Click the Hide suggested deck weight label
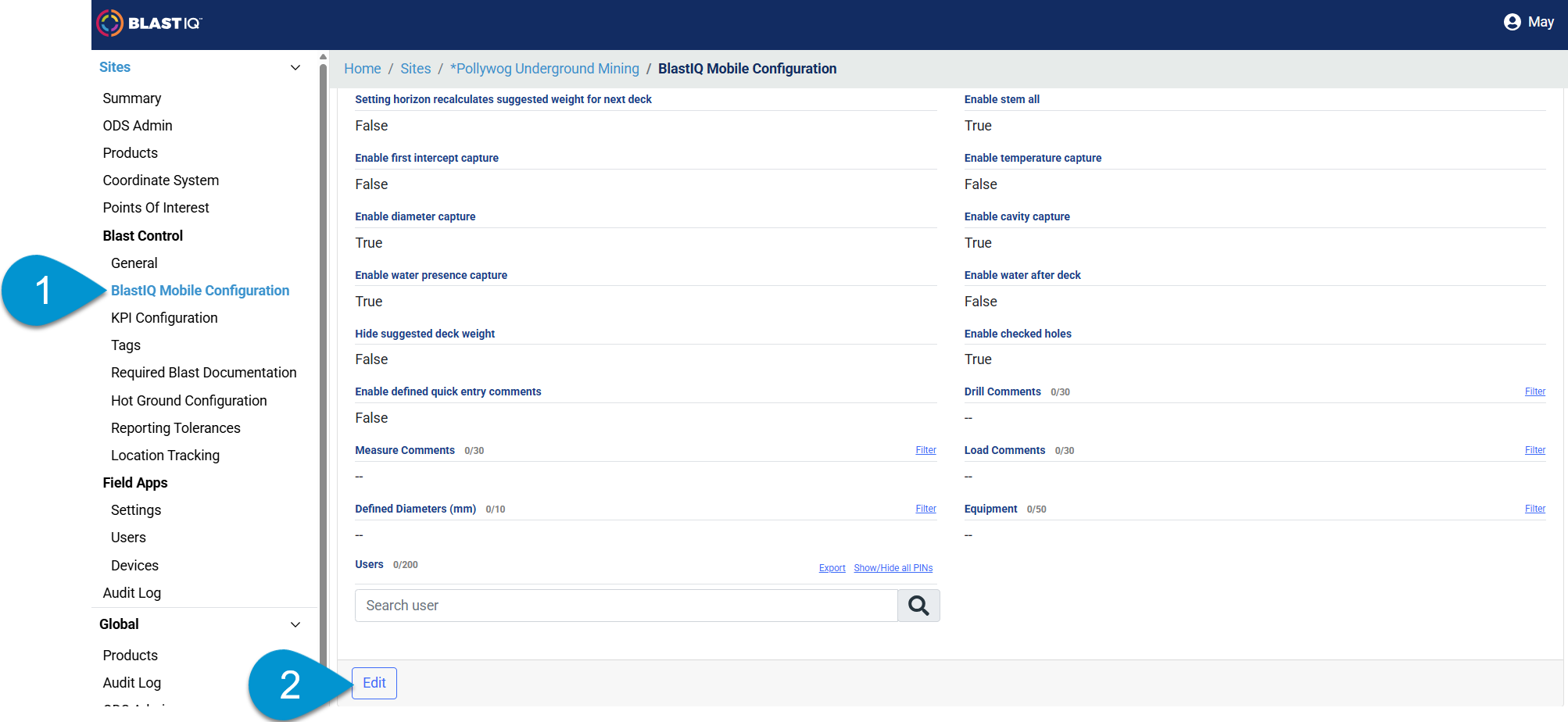This screenshot has height=722, width=1568. click(425, 334)
